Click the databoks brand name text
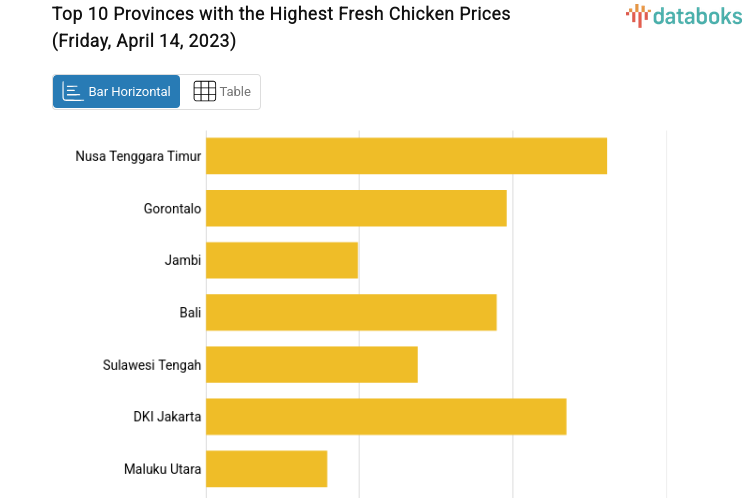The image size is (753, 498). pyautogui.click(x=697, y=15)
